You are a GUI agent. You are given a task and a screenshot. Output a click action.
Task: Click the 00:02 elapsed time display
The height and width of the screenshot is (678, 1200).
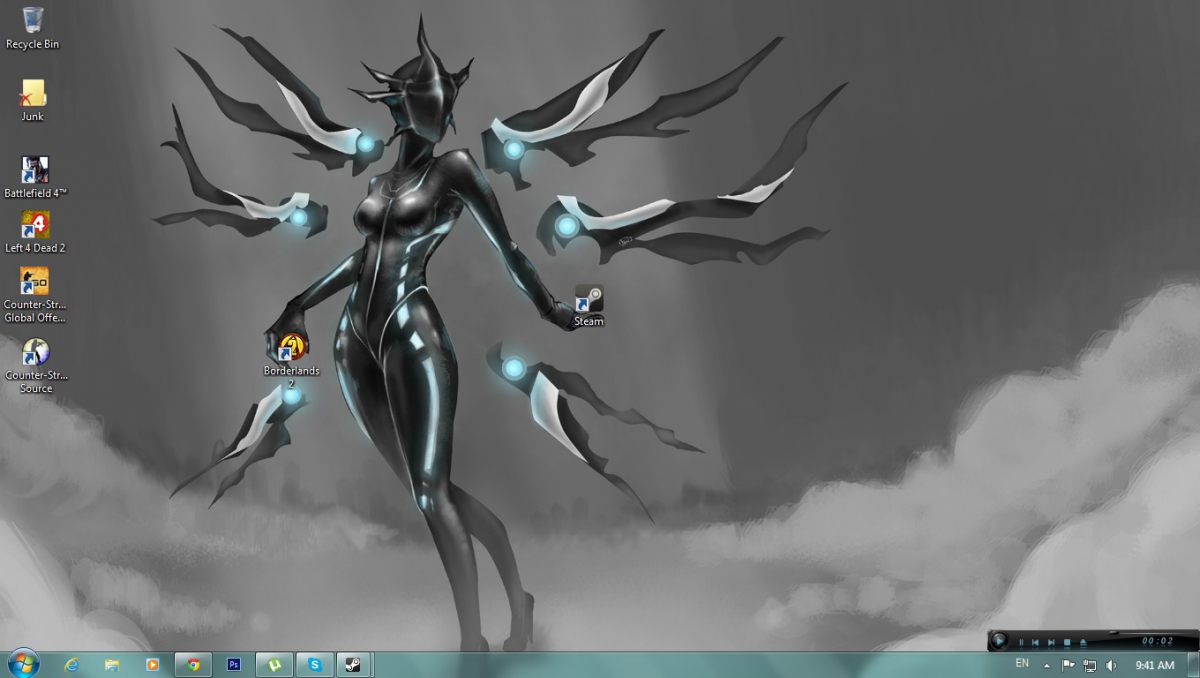click(x=1157, y=641)
